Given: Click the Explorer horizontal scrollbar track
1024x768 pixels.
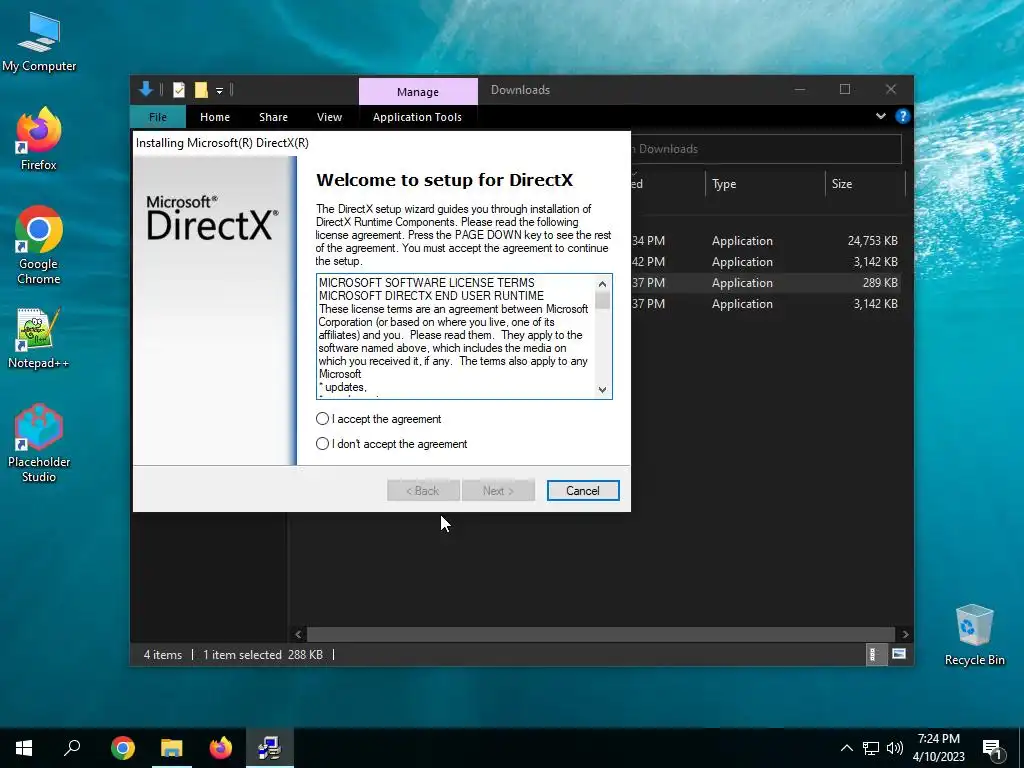Looking at the screenshot, I should click(x=601, y=634).
